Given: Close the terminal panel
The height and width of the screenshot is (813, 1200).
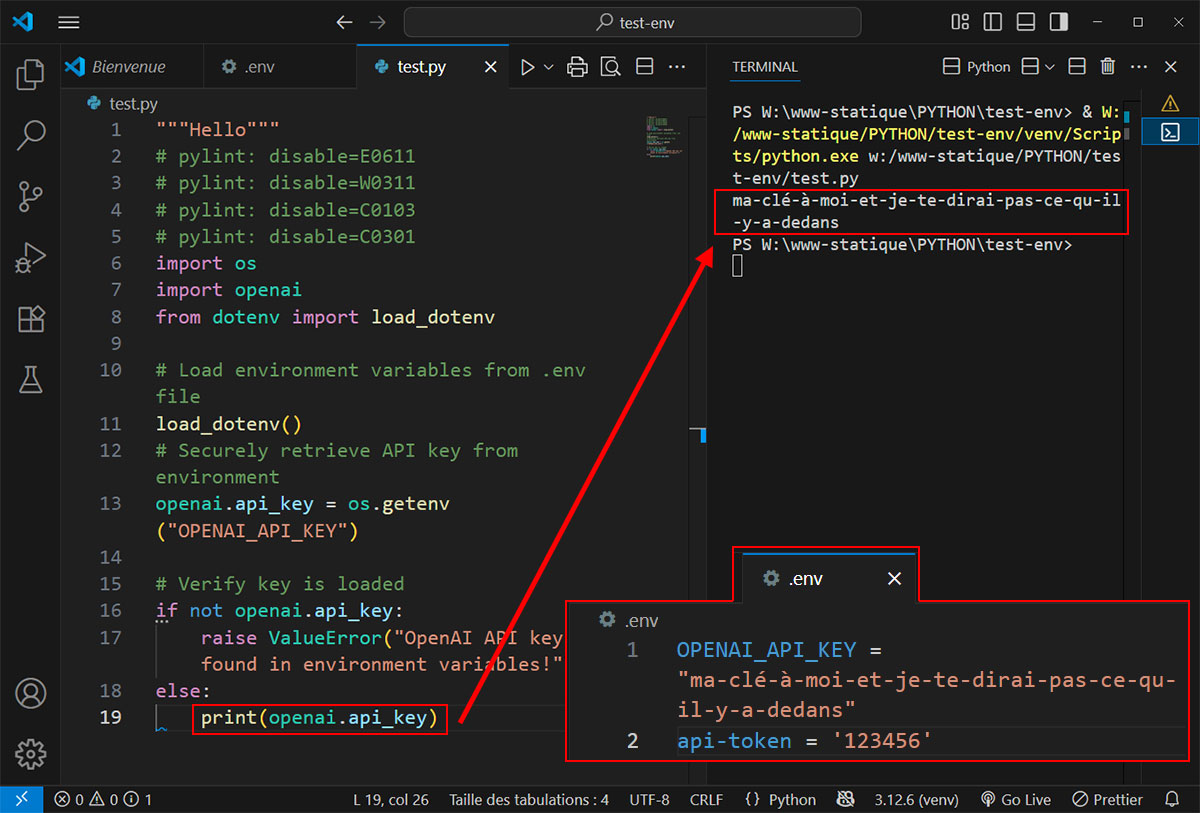Looking at the screenshot, I should click(x=1171, y=67).
